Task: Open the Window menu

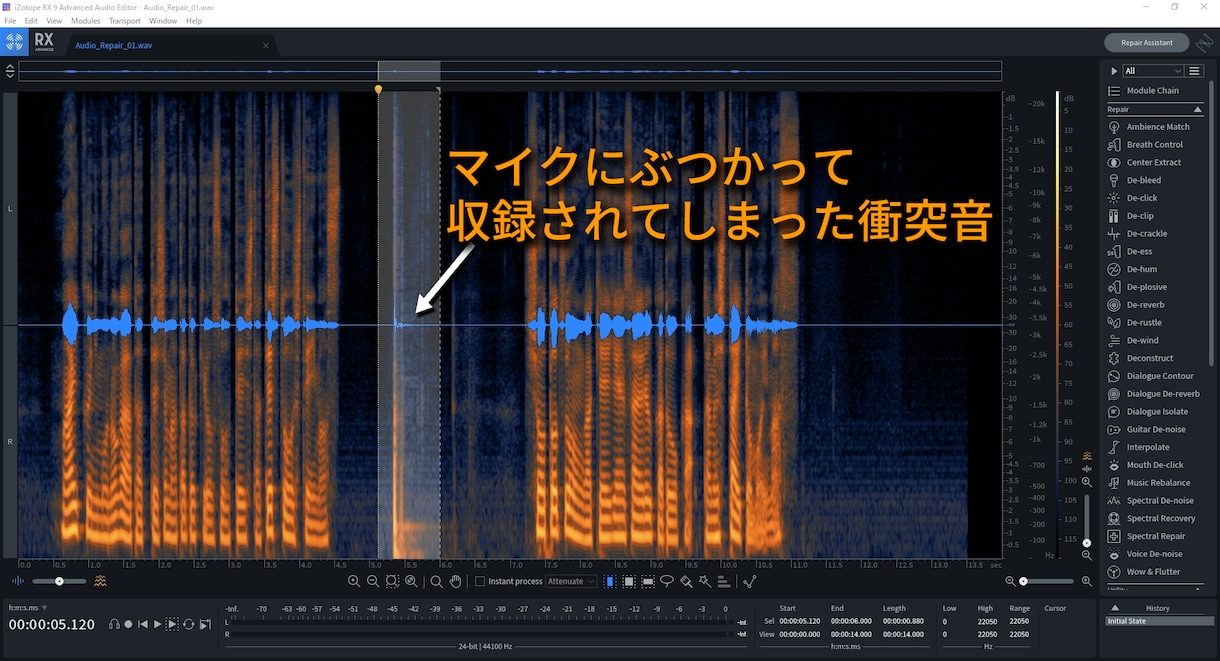Action: pyautogui.click(x=163, y=20)
